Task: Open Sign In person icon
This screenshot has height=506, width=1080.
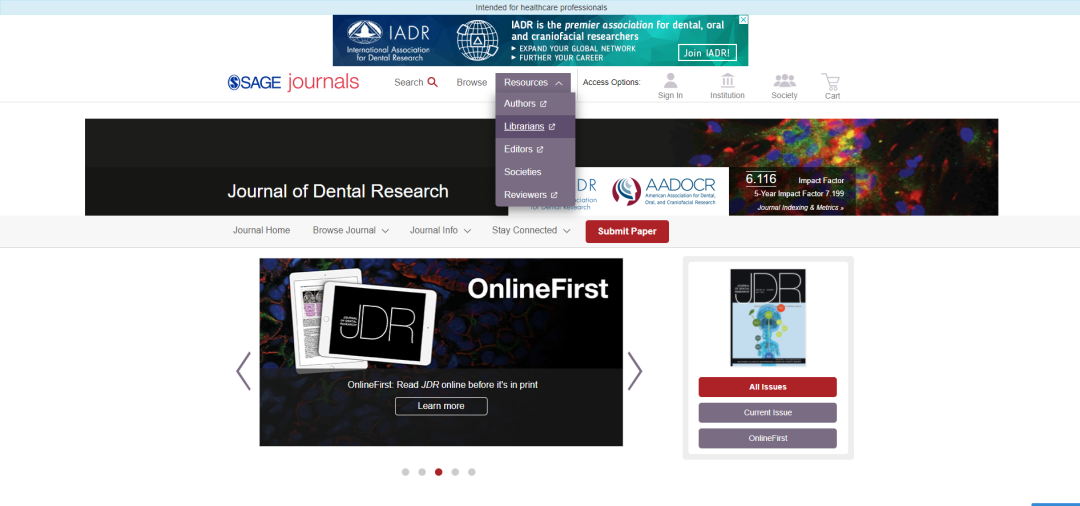Action: point(670,81)
